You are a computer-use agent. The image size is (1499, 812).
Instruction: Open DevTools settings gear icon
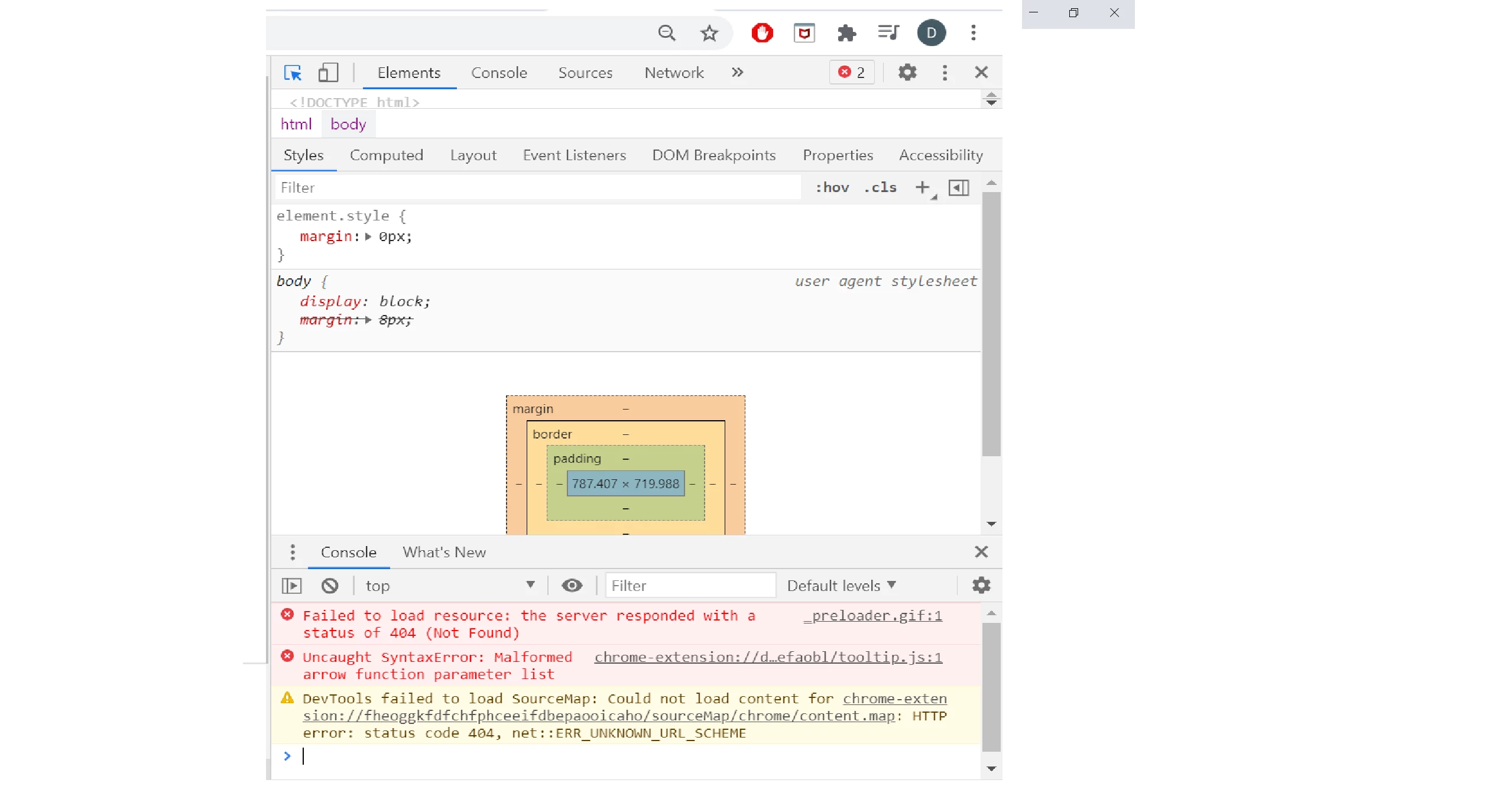[907, 73]
